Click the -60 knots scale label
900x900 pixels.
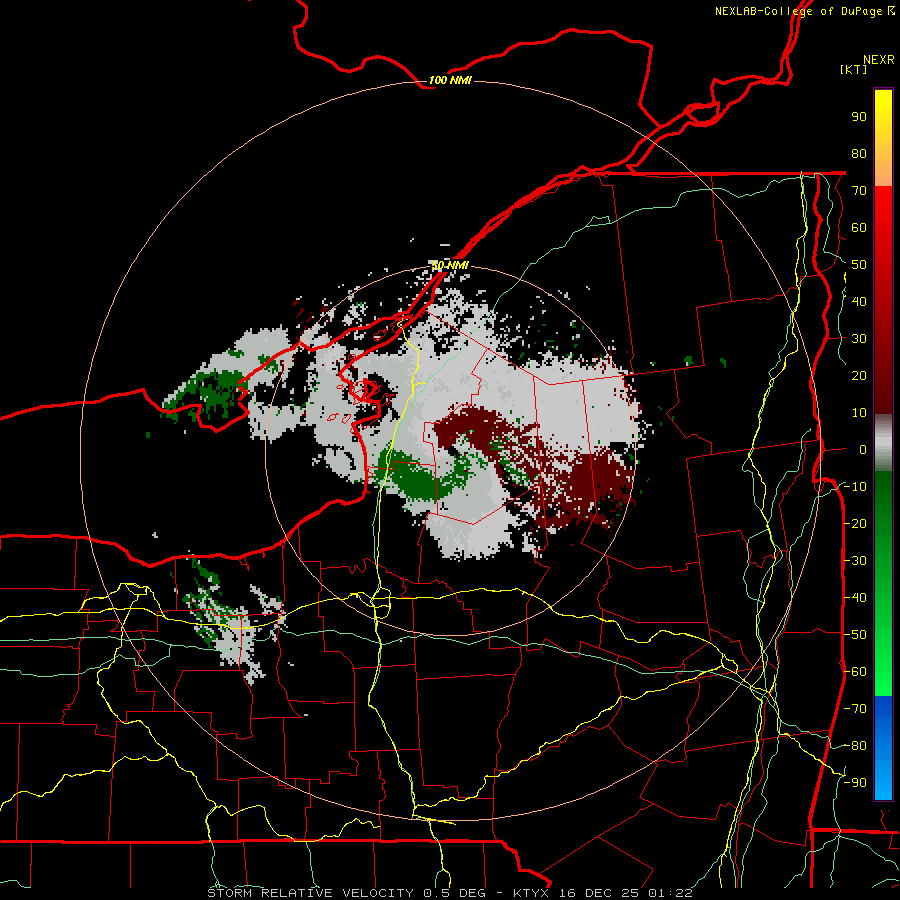(x=855, y=672)
